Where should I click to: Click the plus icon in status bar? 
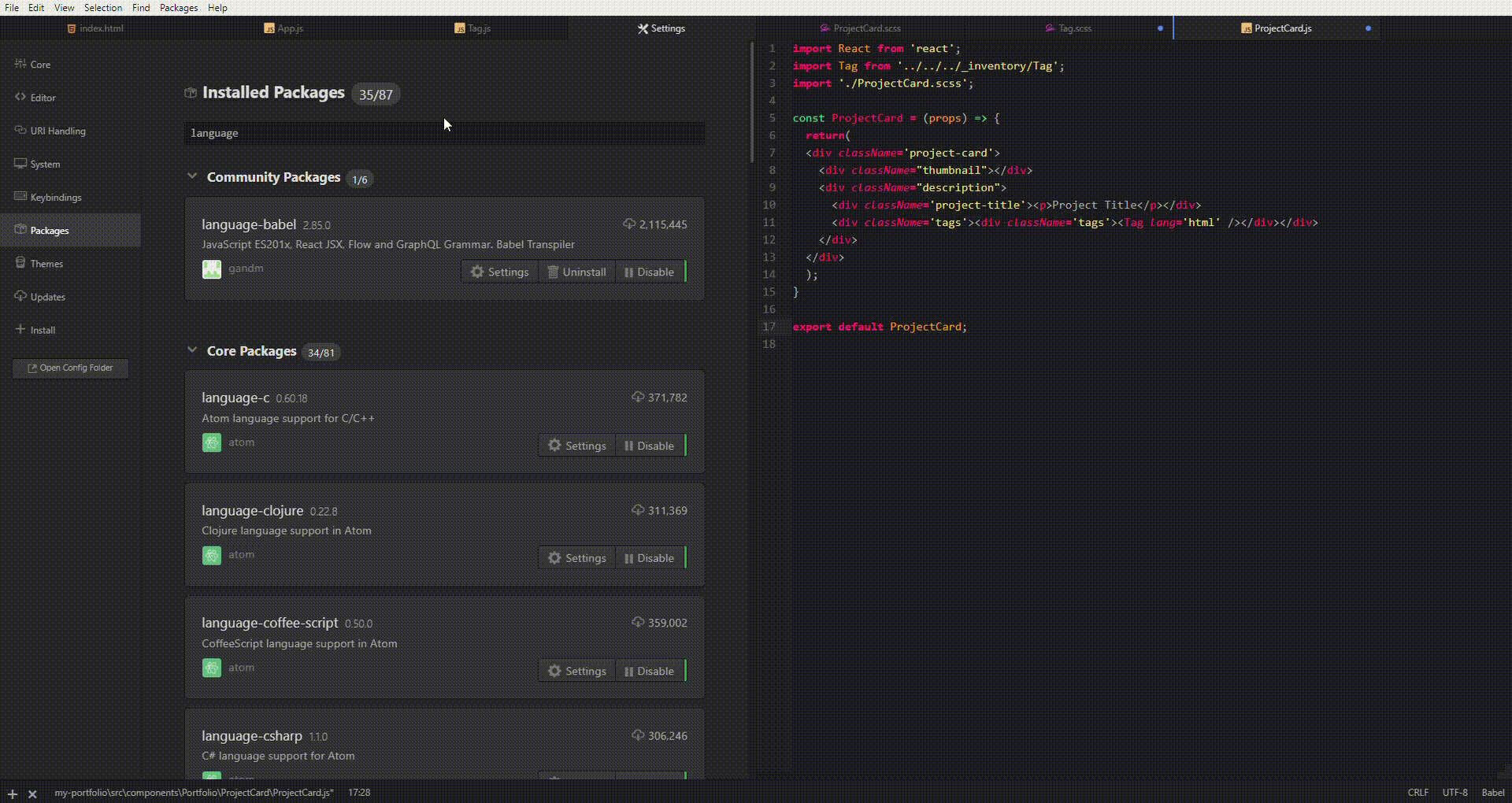coord(12,794)
